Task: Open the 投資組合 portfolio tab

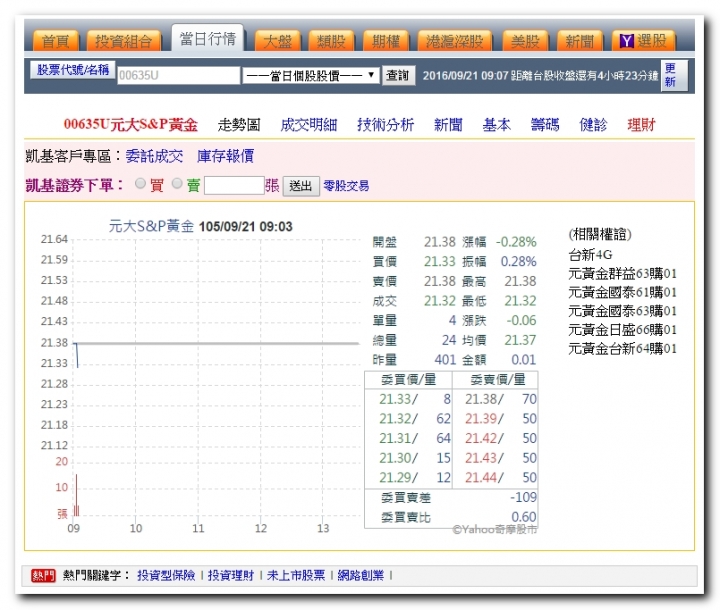Action: click(x=124, y=41)
